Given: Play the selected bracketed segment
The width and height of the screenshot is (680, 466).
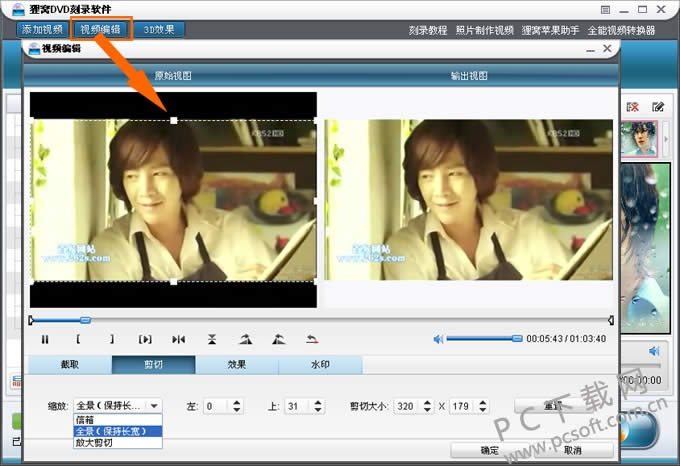Looking at the screenshot, I should coord(145,339).
